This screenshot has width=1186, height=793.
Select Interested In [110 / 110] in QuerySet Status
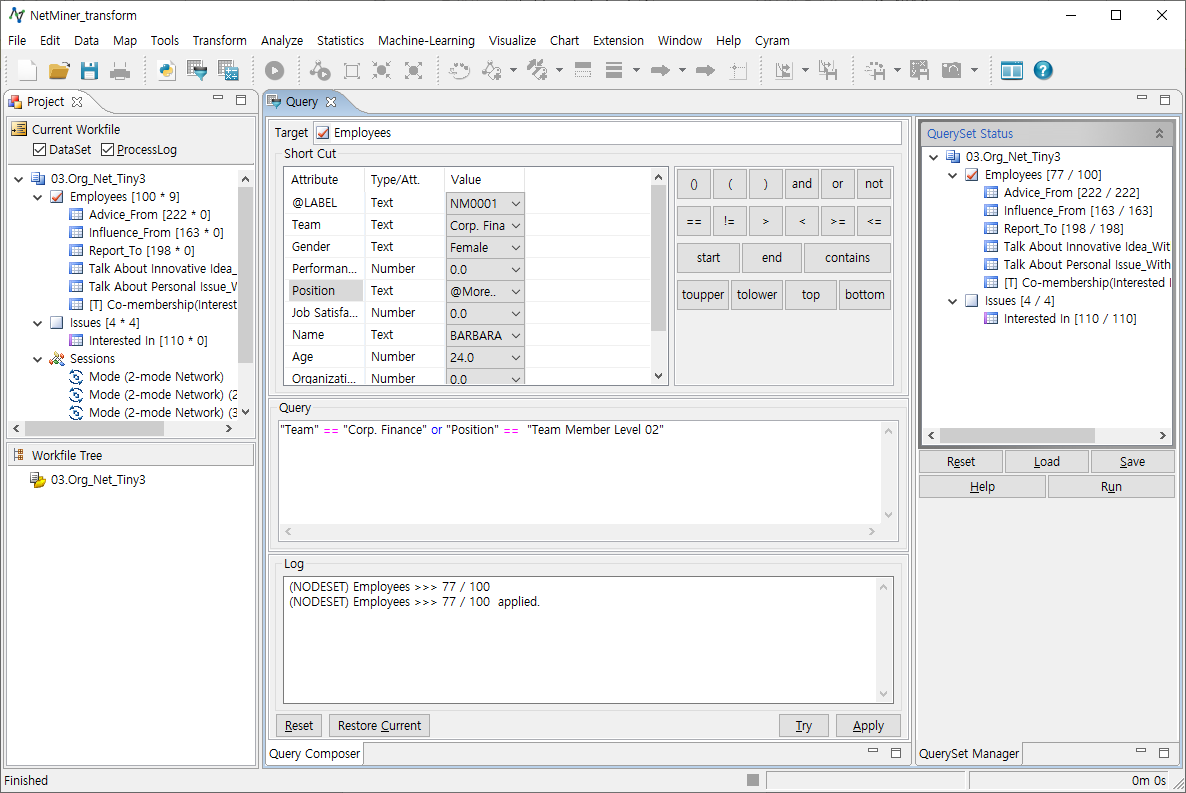(x=1070, y=319)
